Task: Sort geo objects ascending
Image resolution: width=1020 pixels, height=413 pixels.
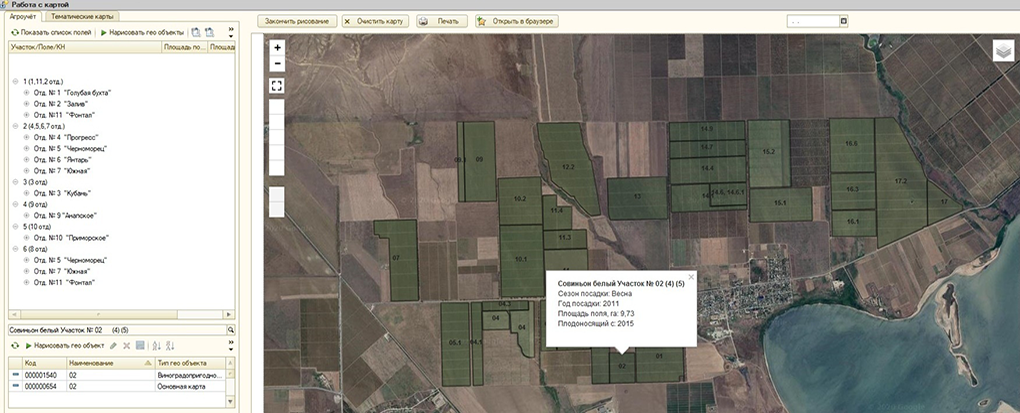Action: [x=155, y=345]
